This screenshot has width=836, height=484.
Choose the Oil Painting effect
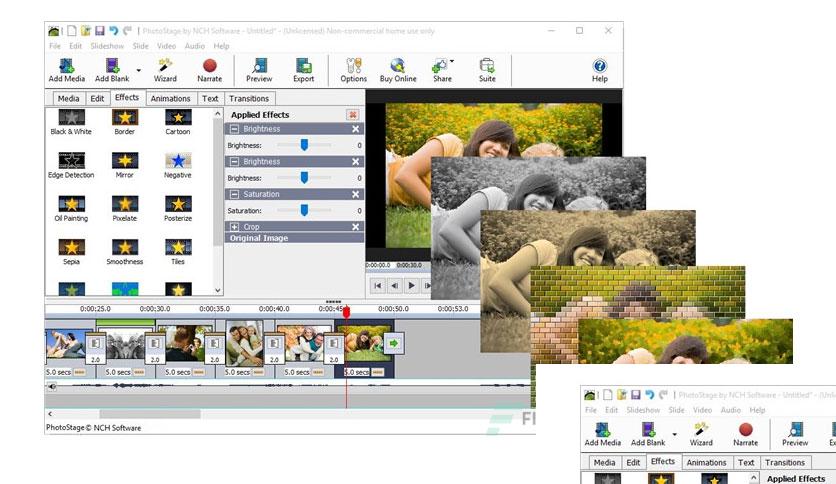[x=70, y=204]
